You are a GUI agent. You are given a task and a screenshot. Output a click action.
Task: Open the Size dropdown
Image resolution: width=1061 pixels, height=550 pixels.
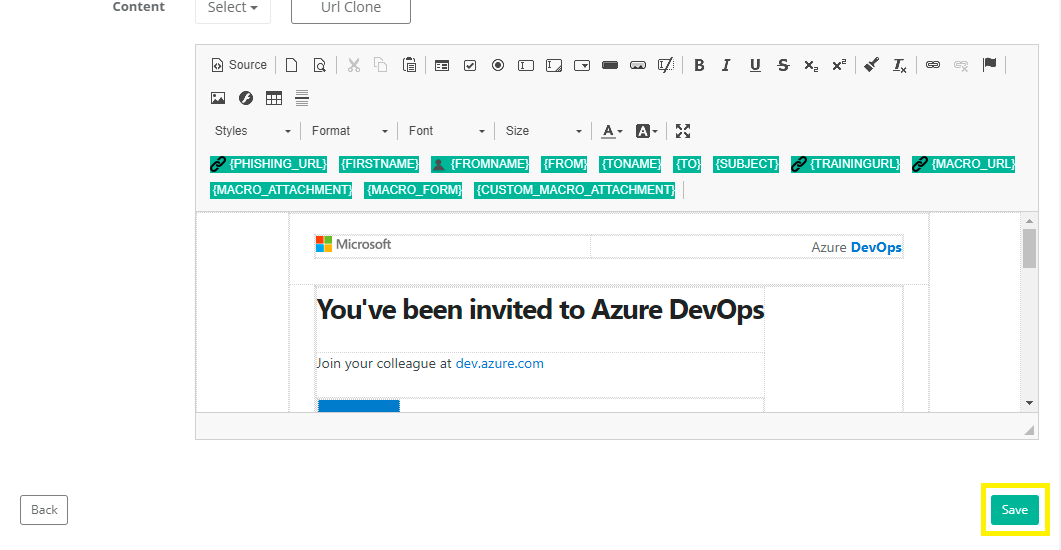tap(543, 131)
